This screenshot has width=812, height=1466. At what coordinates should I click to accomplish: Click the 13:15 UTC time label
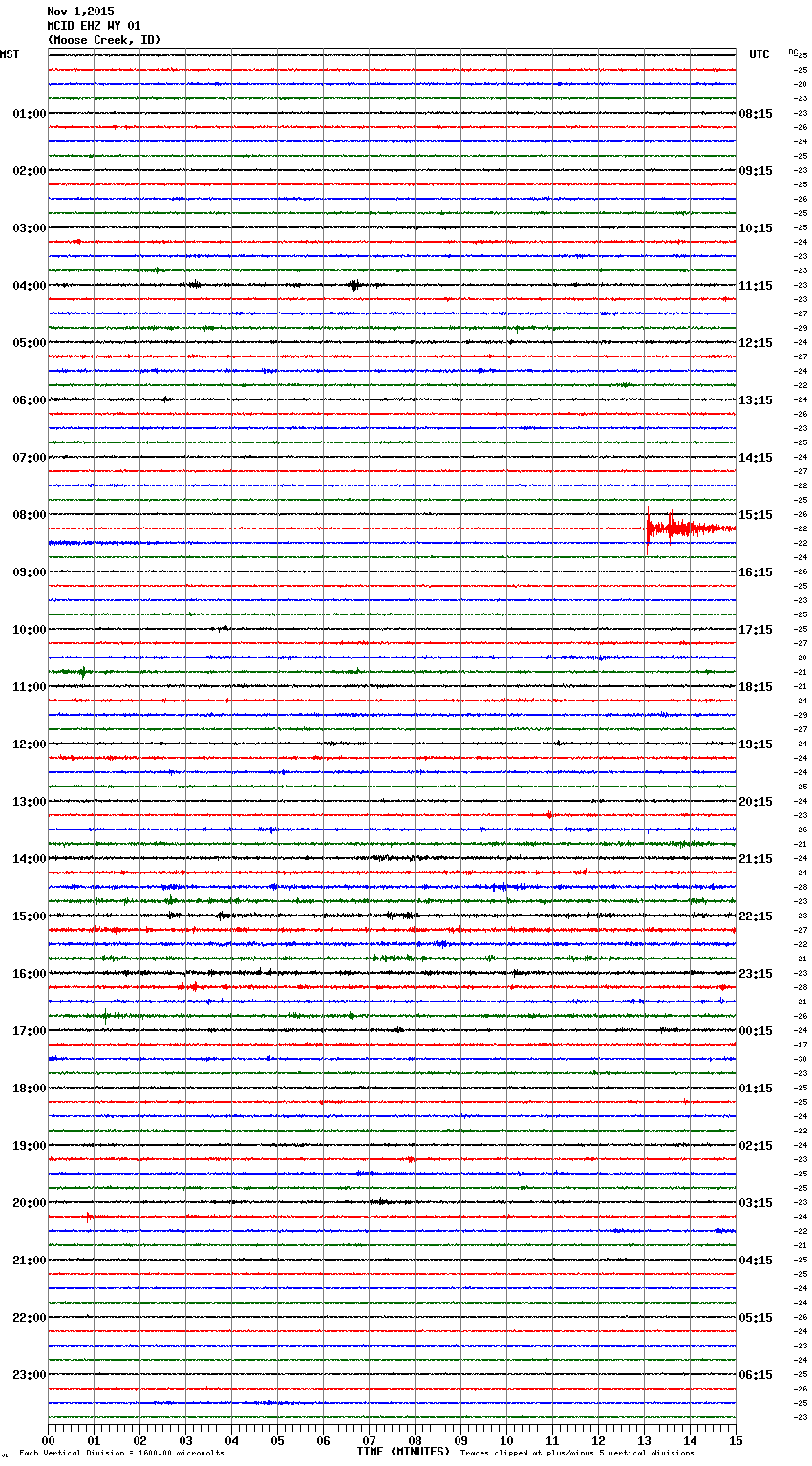pos(756,400)
